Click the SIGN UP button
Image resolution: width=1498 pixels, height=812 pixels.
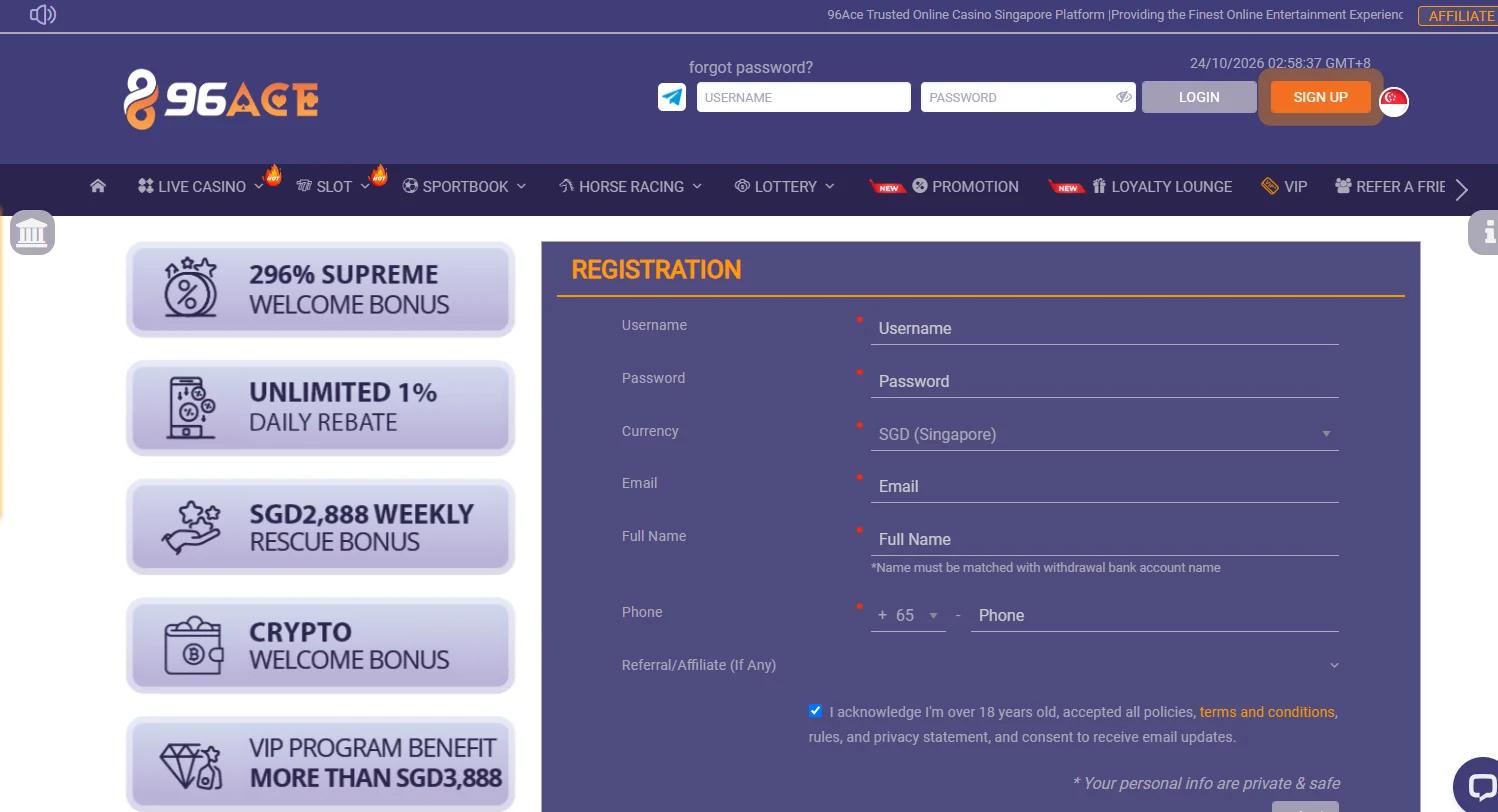click(1320, 97)
